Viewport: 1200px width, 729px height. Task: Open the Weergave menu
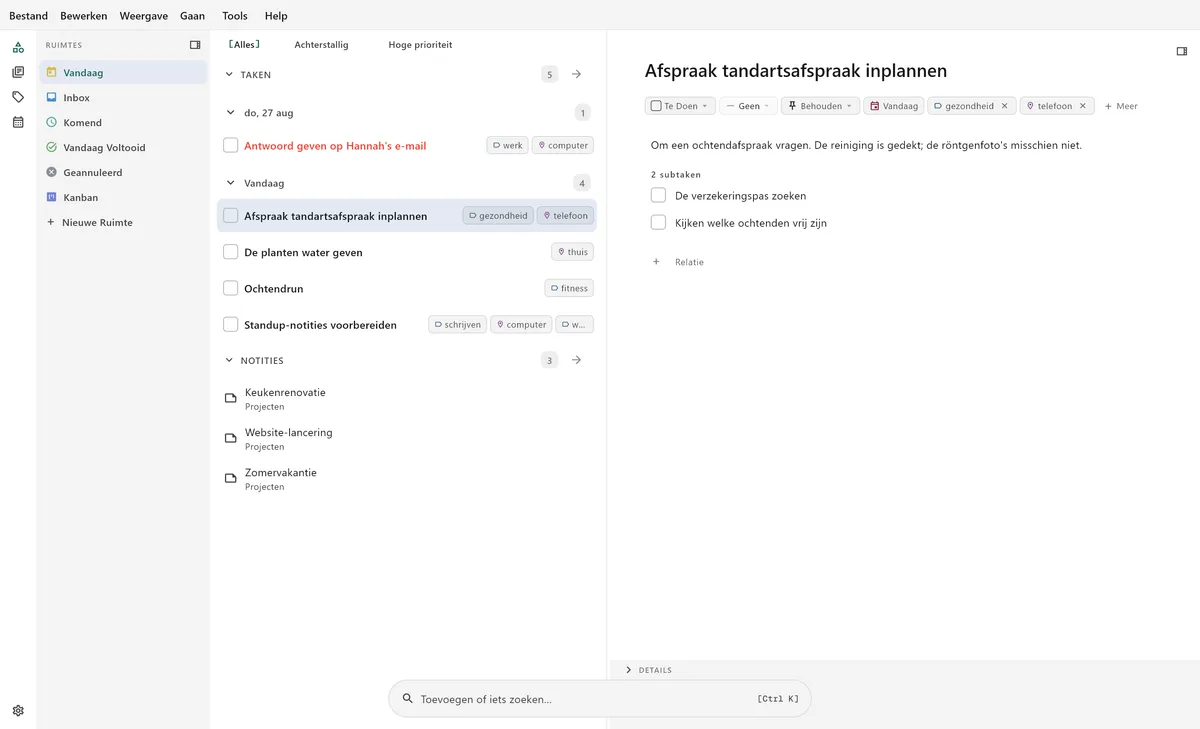(144, 16)
